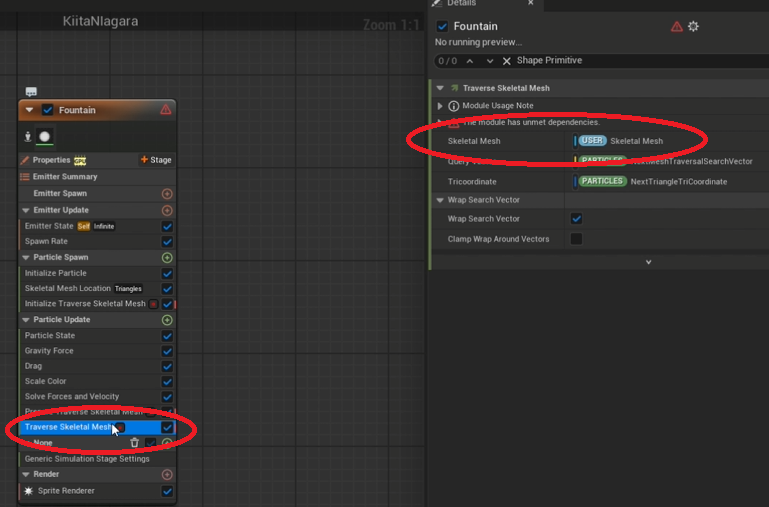This screenshot has width=769, height=507.
Task: Add module to Emitter Spawn via plus icon
Action: [167, 194]
